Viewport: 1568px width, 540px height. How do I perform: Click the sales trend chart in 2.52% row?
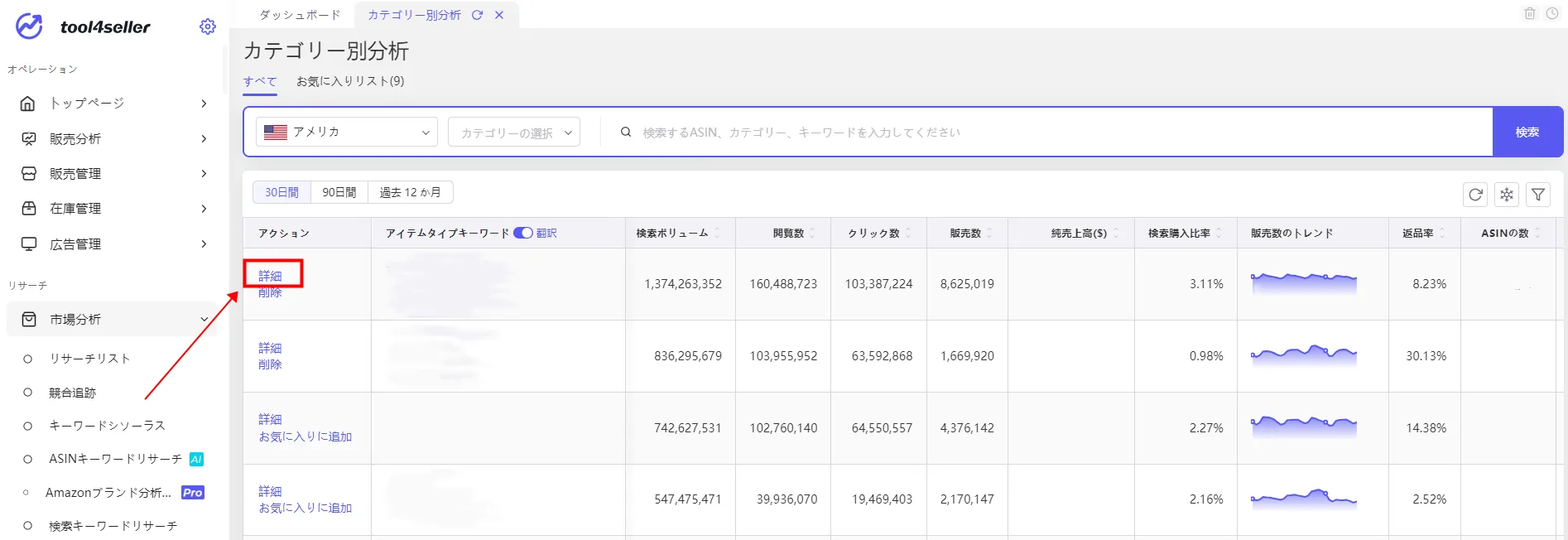point(1304,498)
